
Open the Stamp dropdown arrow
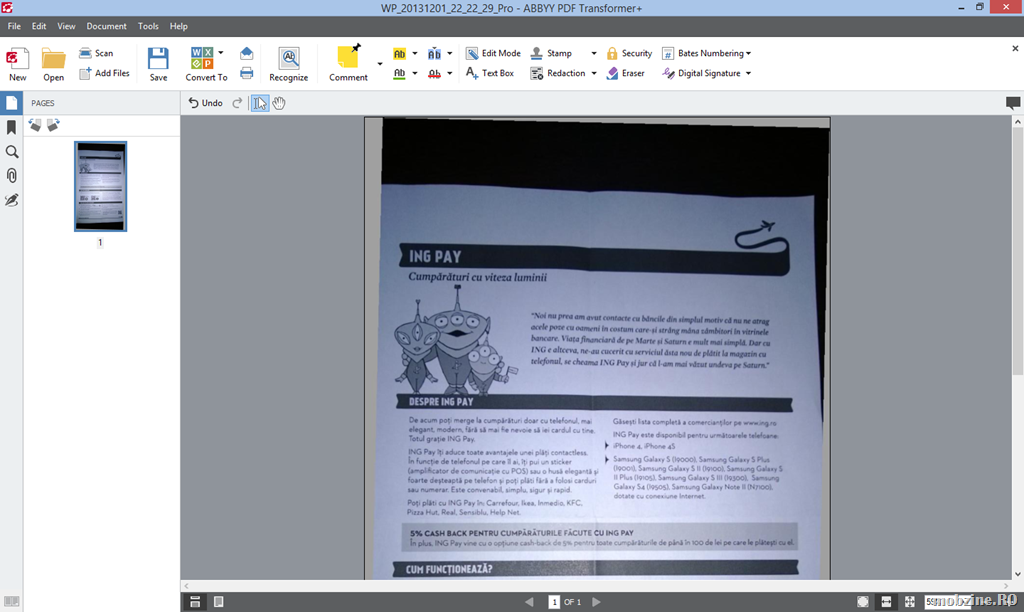pyautogui.click(x=594, y=54)
